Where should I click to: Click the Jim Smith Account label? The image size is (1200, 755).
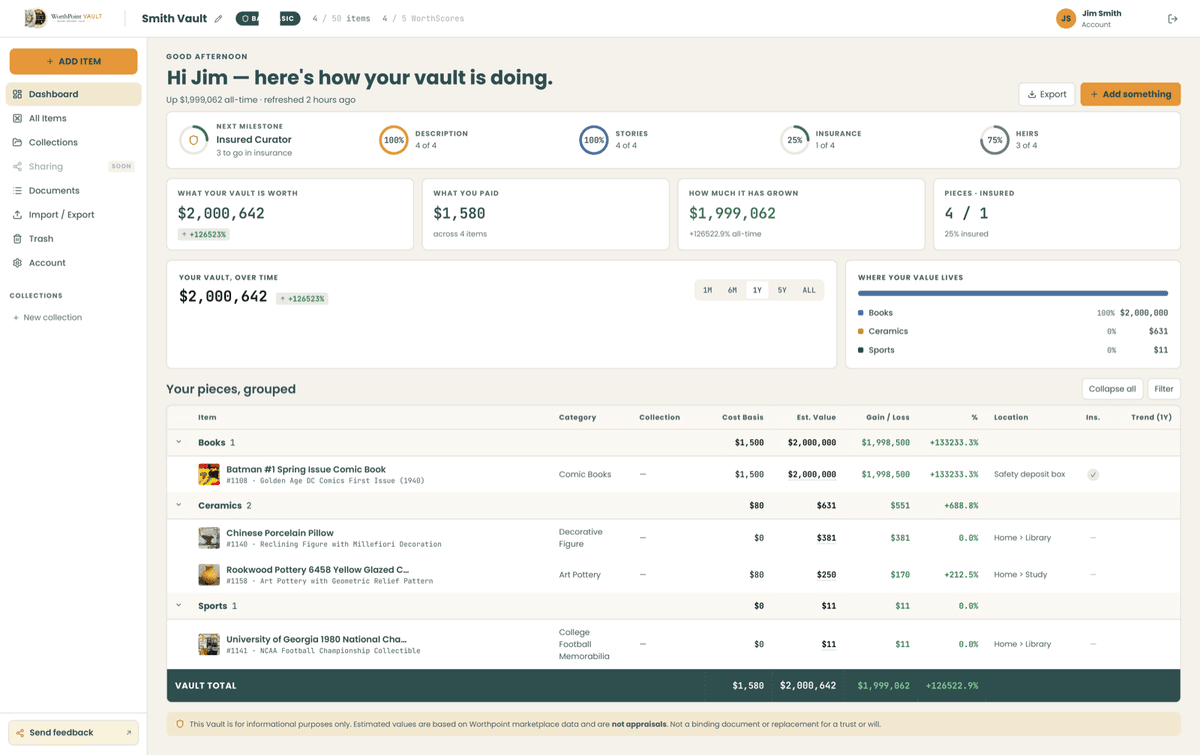[1101, 19]
